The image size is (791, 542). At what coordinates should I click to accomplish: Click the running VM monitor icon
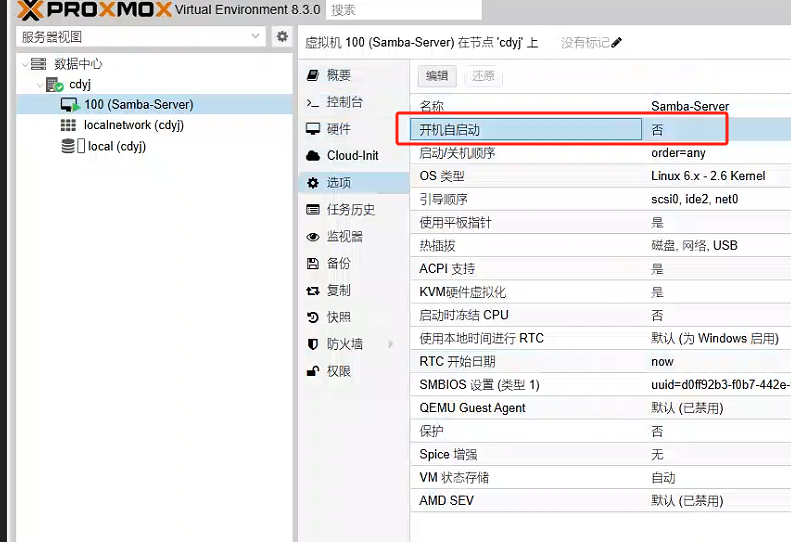click(70, 104)
